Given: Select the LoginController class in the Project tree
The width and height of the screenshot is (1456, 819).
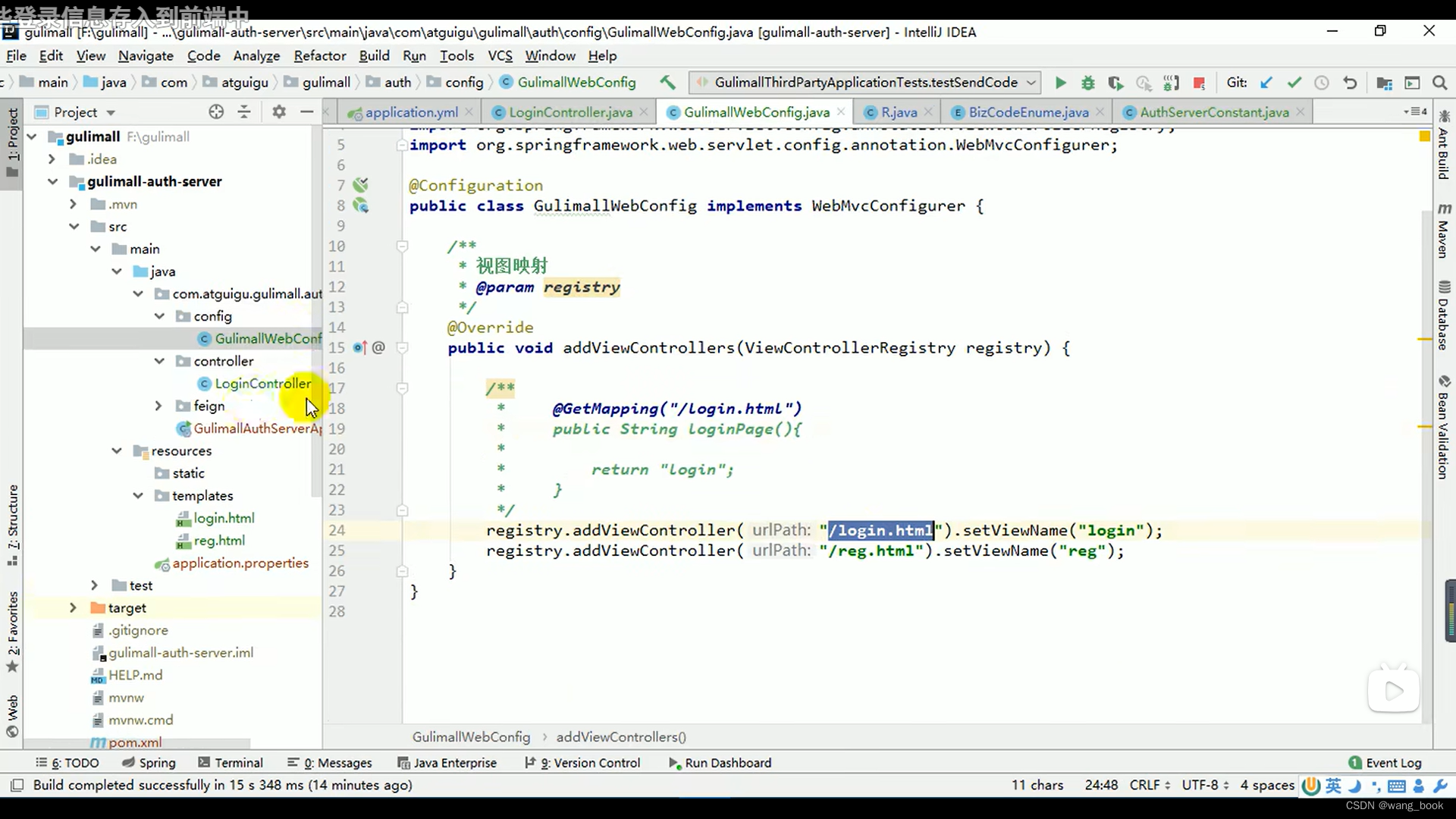Looking at the screenshot, I should pyautogui.click(x=262, y=384).
